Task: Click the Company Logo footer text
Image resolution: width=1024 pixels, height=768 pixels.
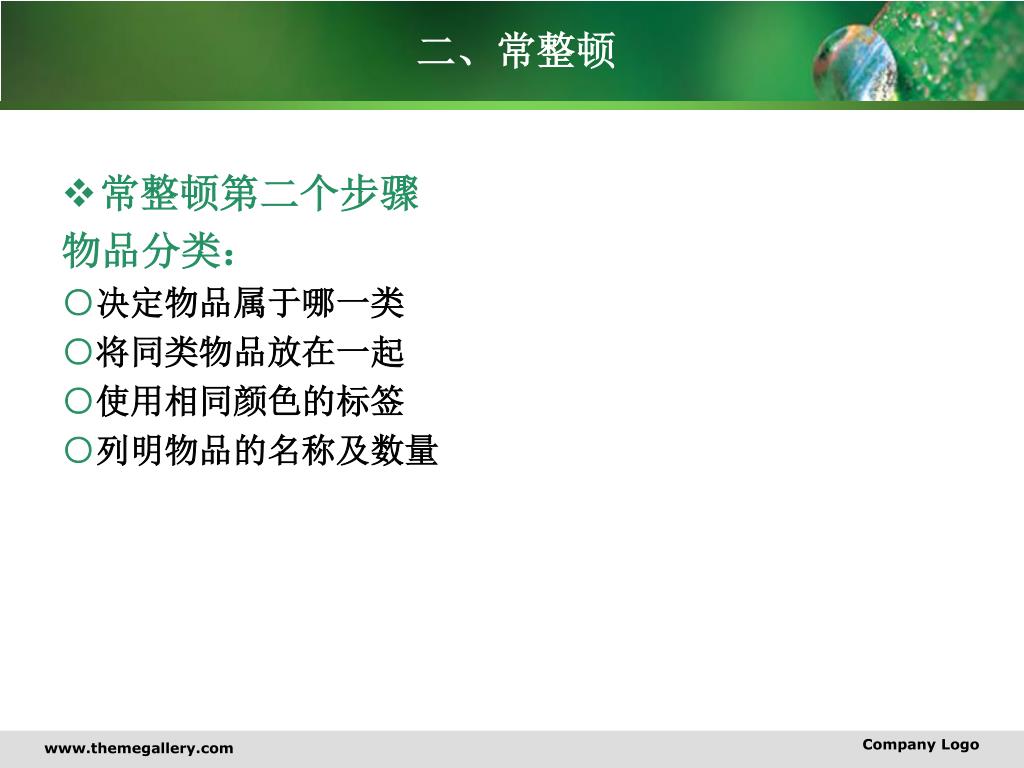Action: pos(920,744)
